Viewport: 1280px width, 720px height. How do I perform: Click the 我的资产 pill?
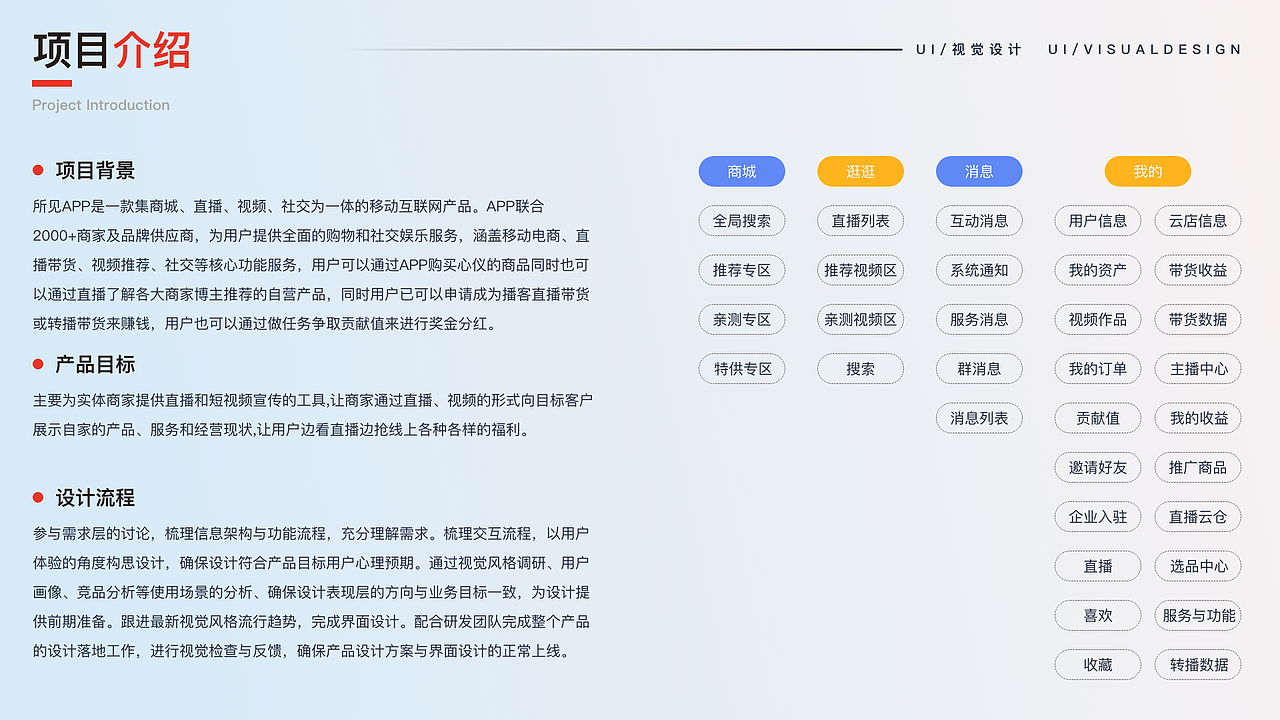tap(1098, 270)
